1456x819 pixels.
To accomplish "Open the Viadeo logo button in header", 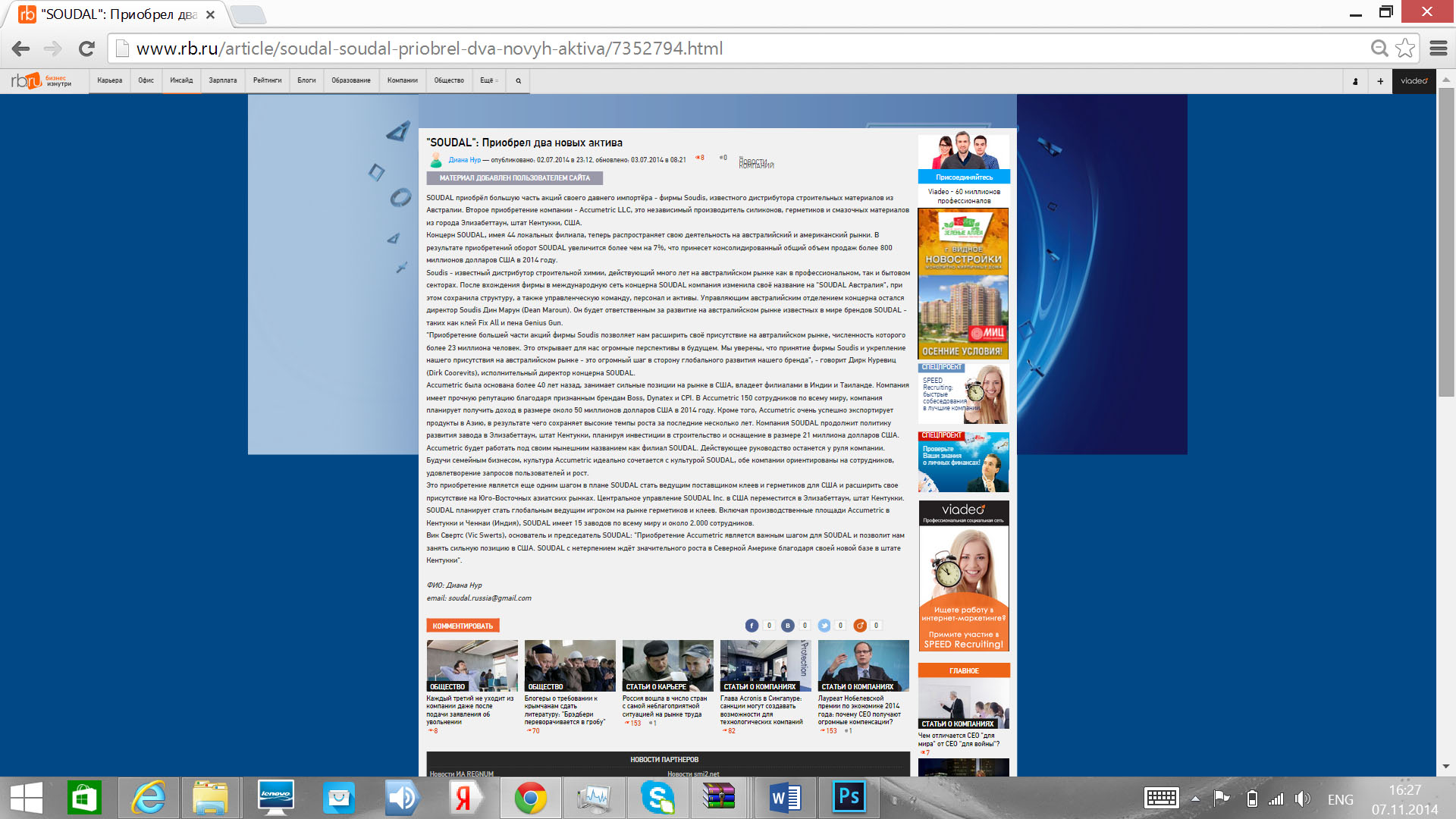I will click(x=1414, y=81).
